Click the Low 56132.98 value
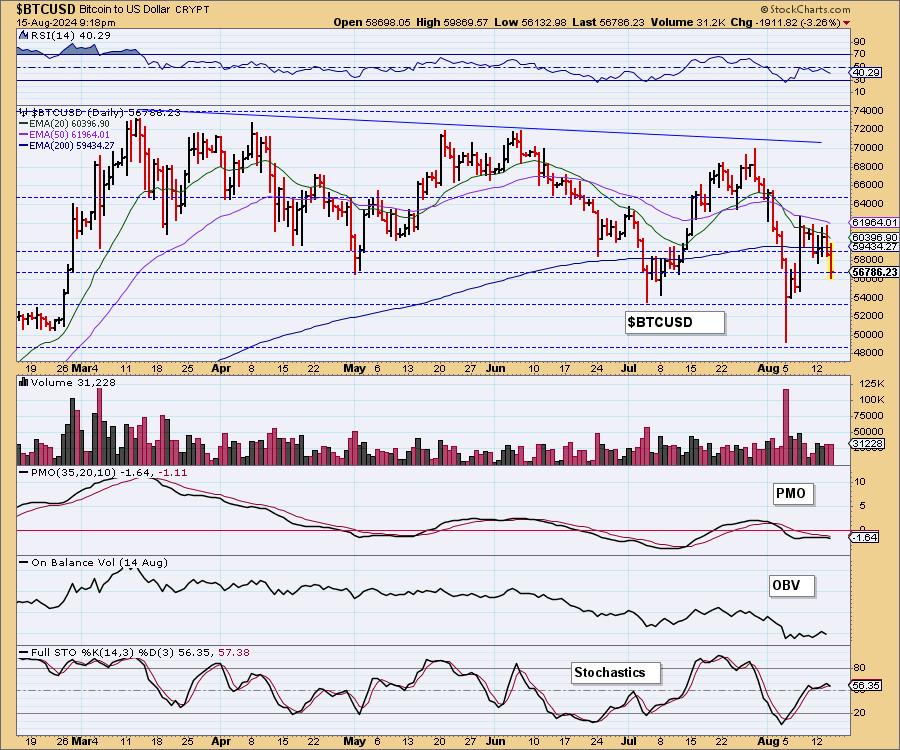The width and height of the screenshot is (900, 750). point(530,22)
